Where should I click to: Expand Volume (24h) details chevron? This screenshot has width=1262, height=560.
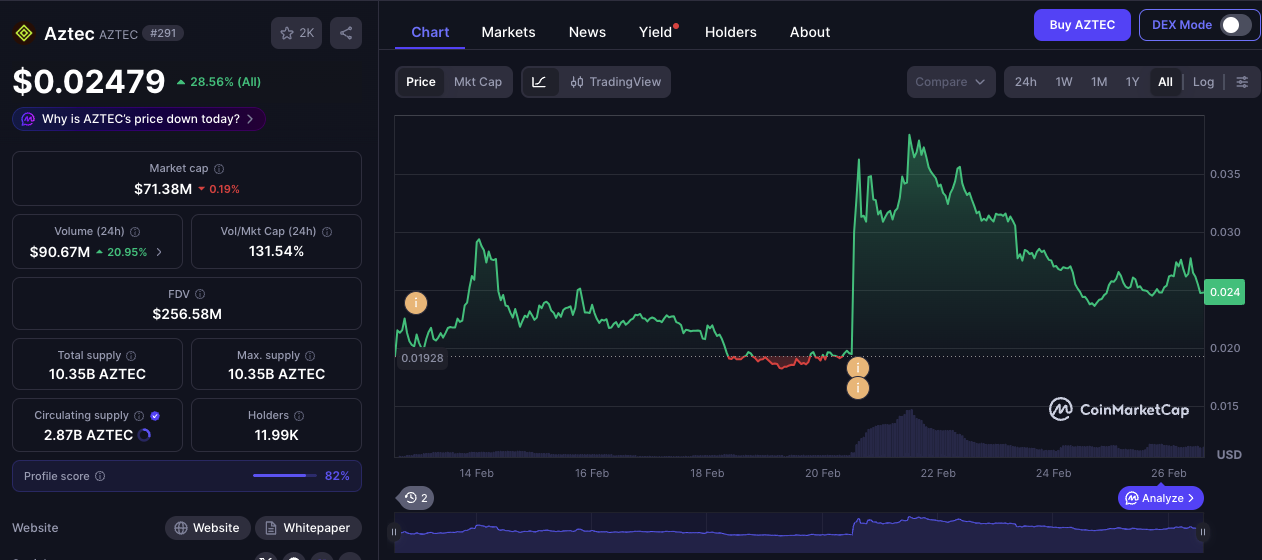(x=159, y=252)
